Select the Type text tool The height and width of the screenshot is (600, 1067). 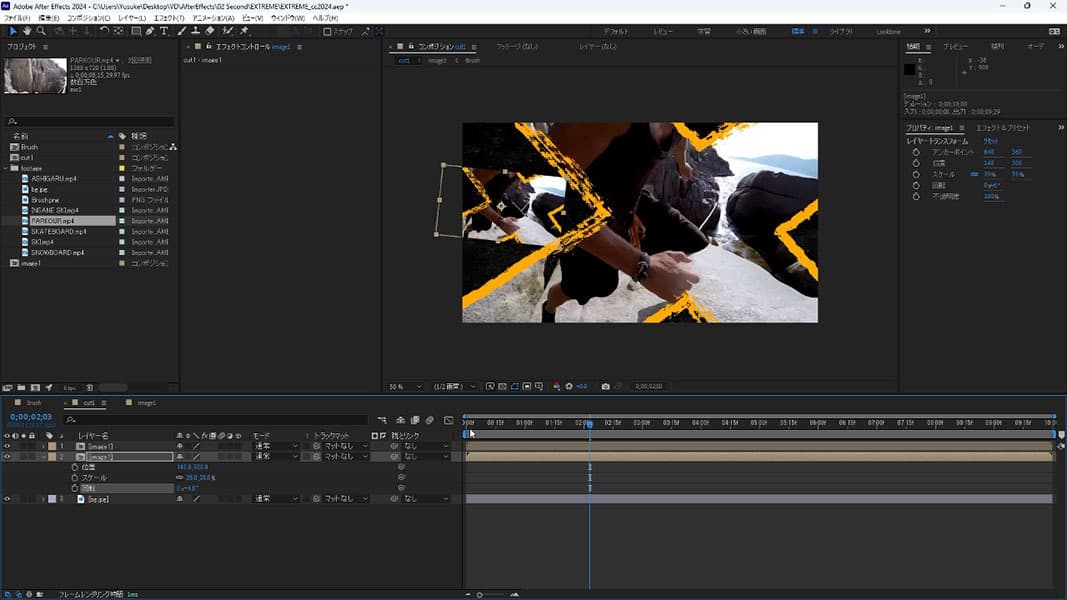(164, 31)
